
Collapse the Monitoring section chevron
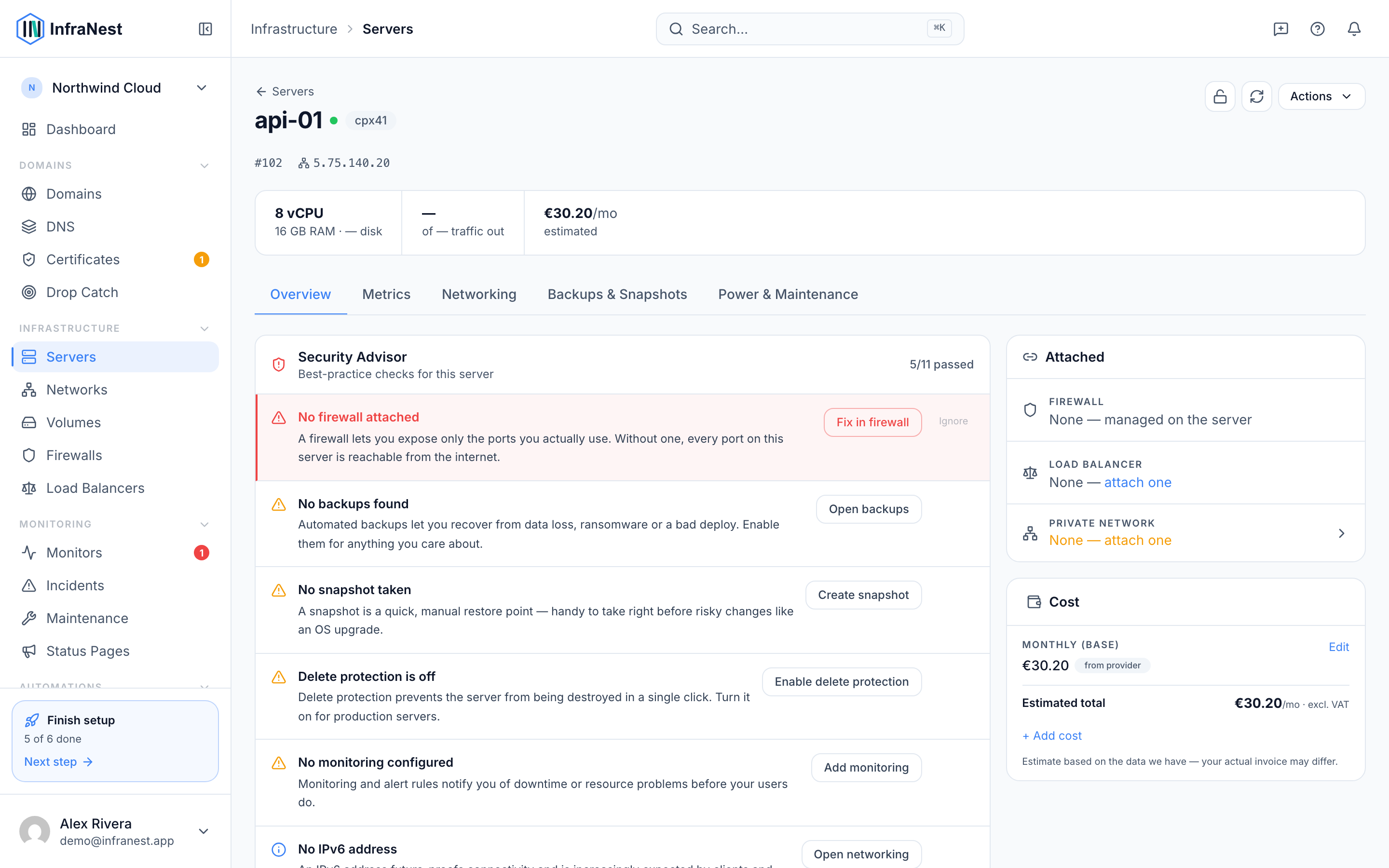click(204, 525)
